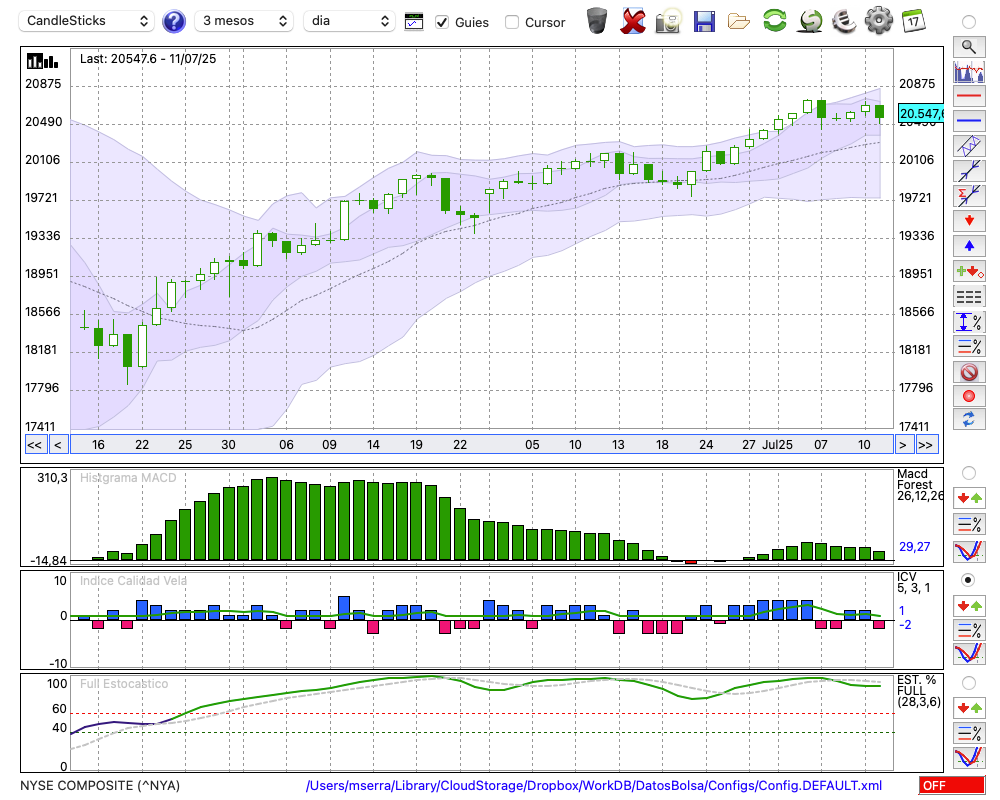The height and width of the screenshot is (800, 1000).
Task: Click the Config.DEFAULT.xml file path link
Action: [594, 785]
